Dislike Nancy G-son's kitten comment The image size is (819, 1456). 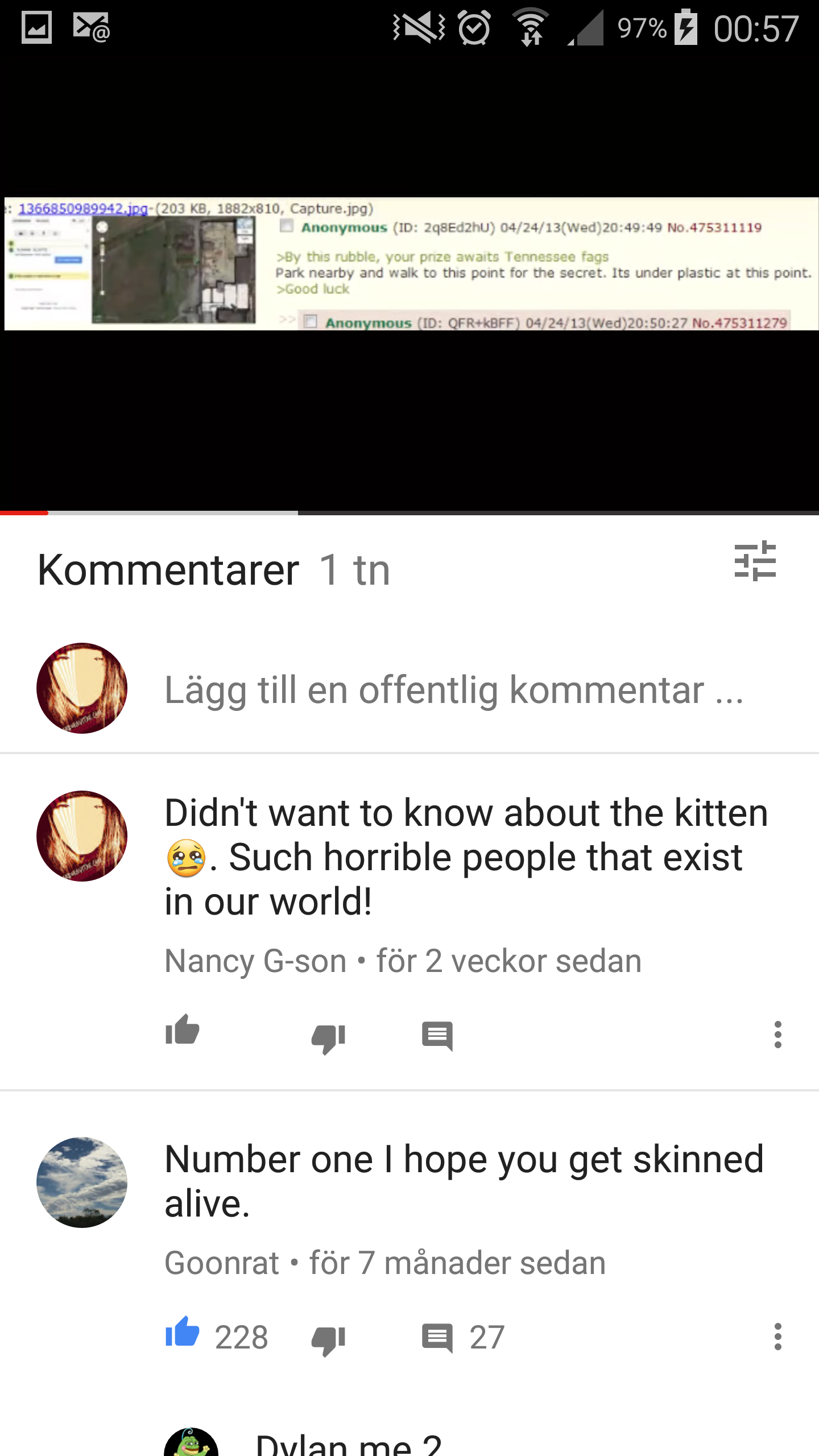328,1039
